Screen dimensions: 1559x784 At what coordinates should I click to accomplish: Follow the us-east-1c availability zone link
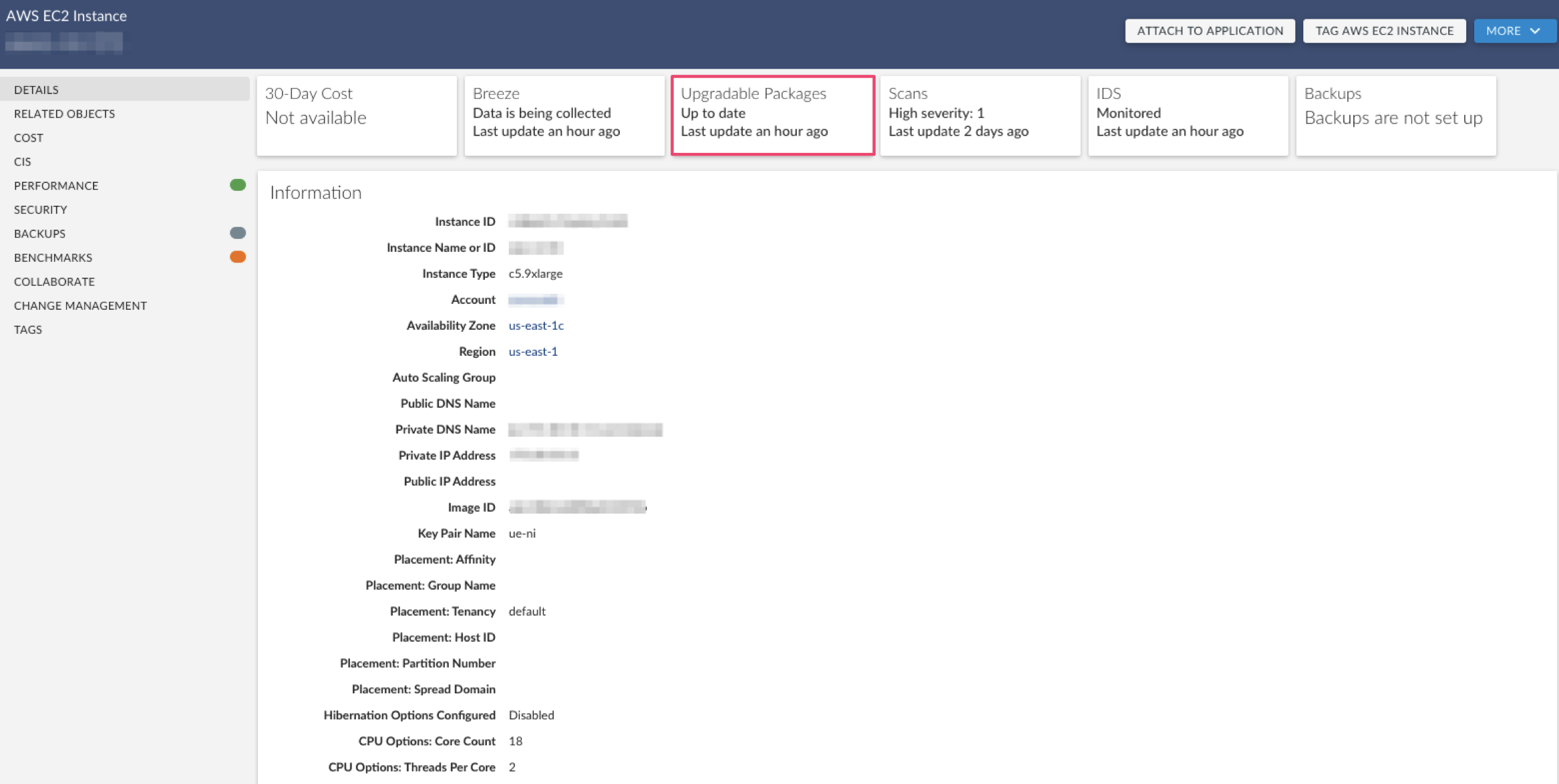536,326
